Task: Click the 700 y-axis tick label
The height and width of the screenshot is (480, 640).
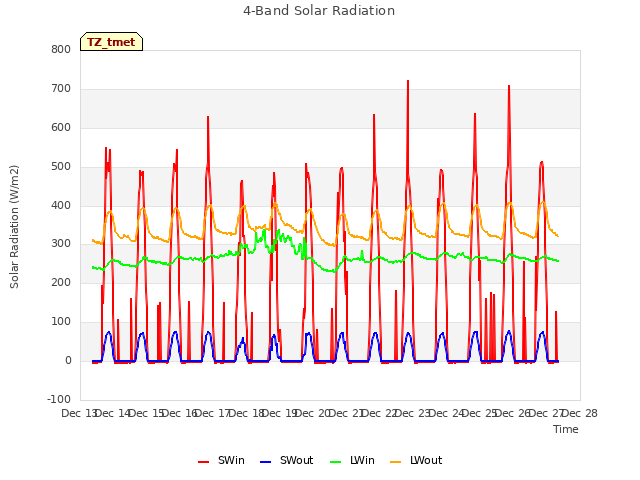Action: click(61, 89)
